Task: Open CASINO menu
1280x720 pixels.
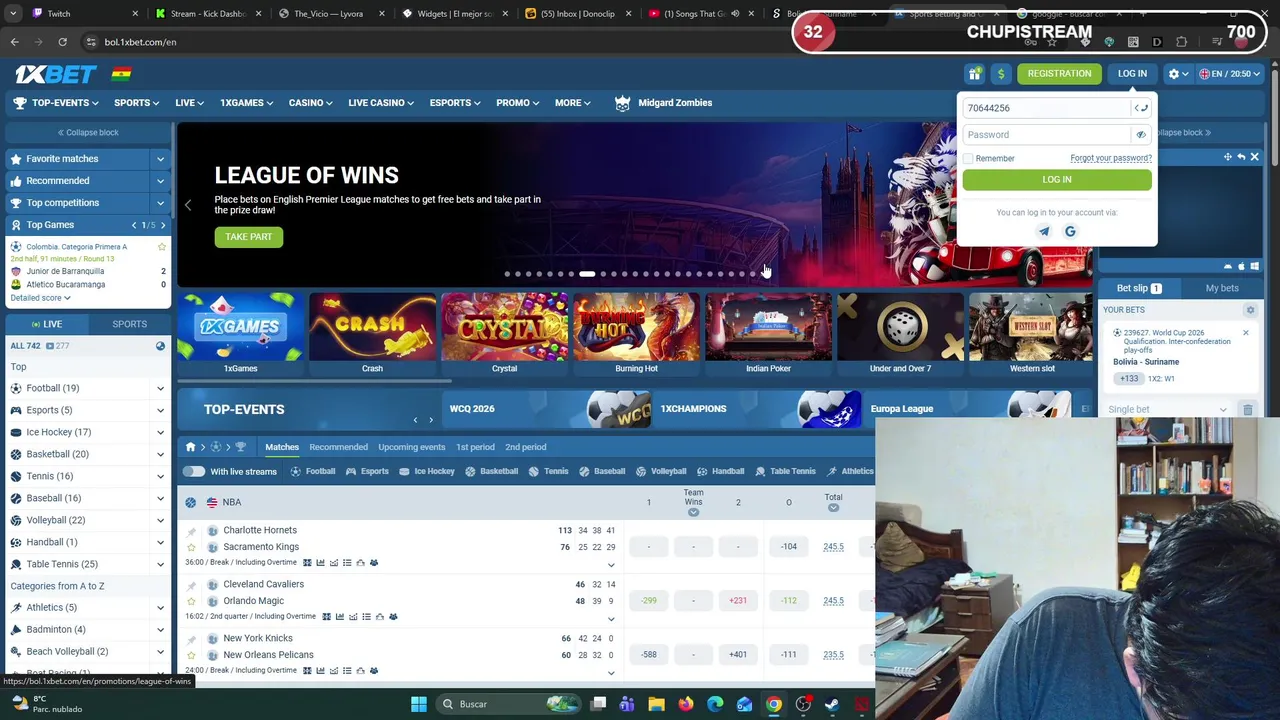Action: 311,103
